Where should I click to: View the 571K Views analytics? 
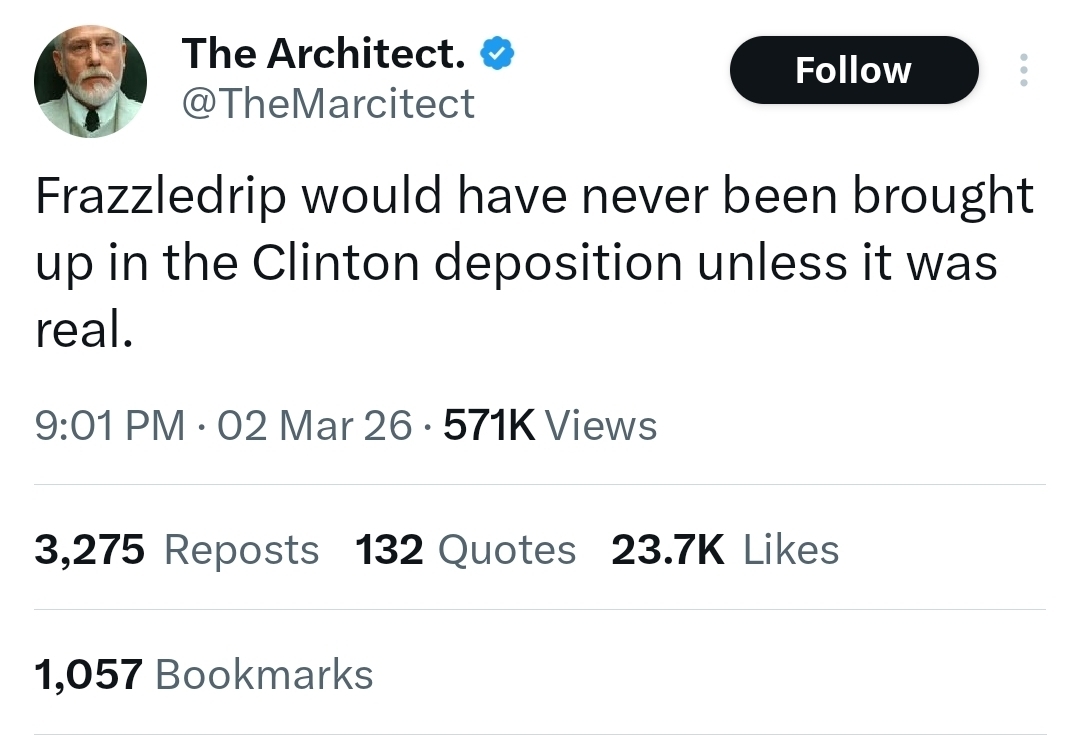(x=550, y=426)
